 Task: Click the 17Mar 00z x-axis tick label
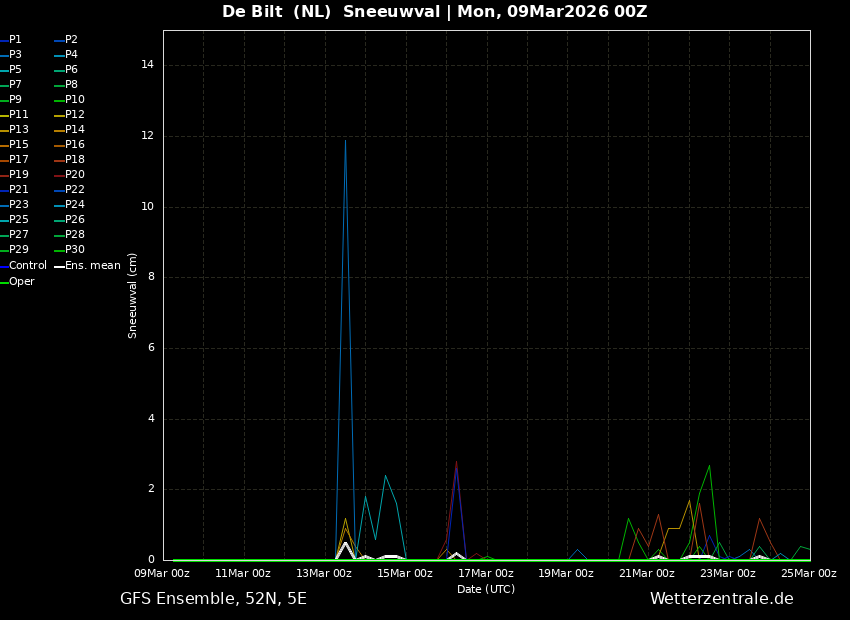[485, 574]
